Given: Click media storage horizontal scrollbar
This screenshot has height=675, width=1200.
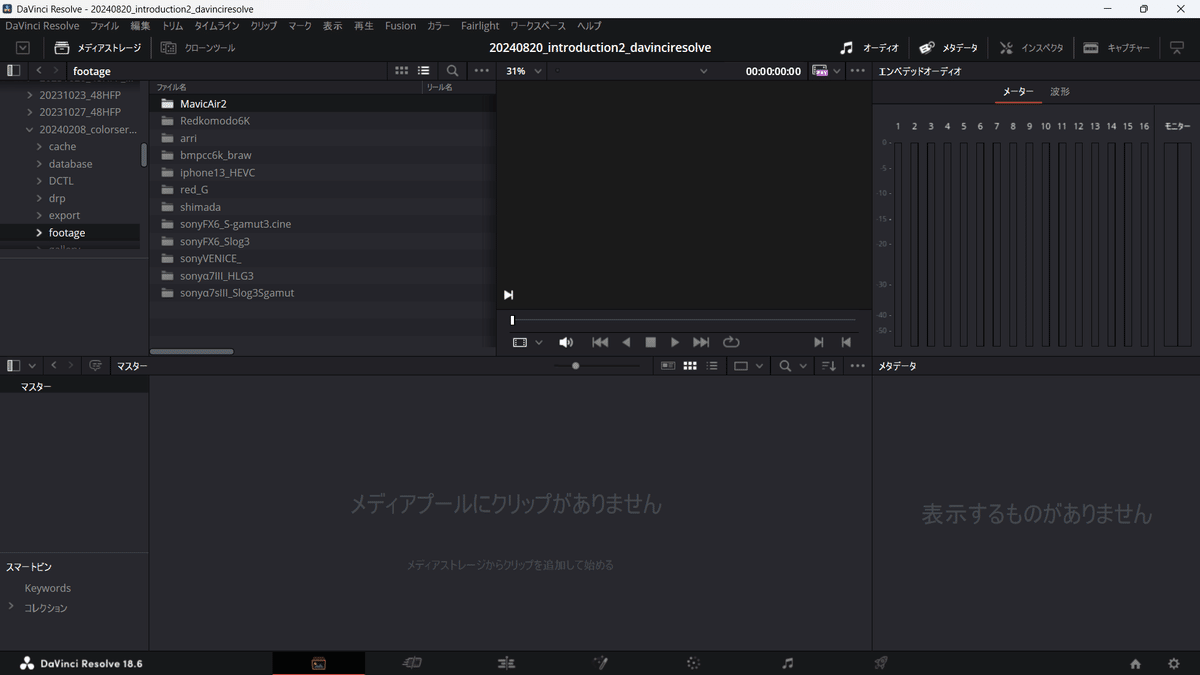Looking at the screenshot, I should pos(192,352).
